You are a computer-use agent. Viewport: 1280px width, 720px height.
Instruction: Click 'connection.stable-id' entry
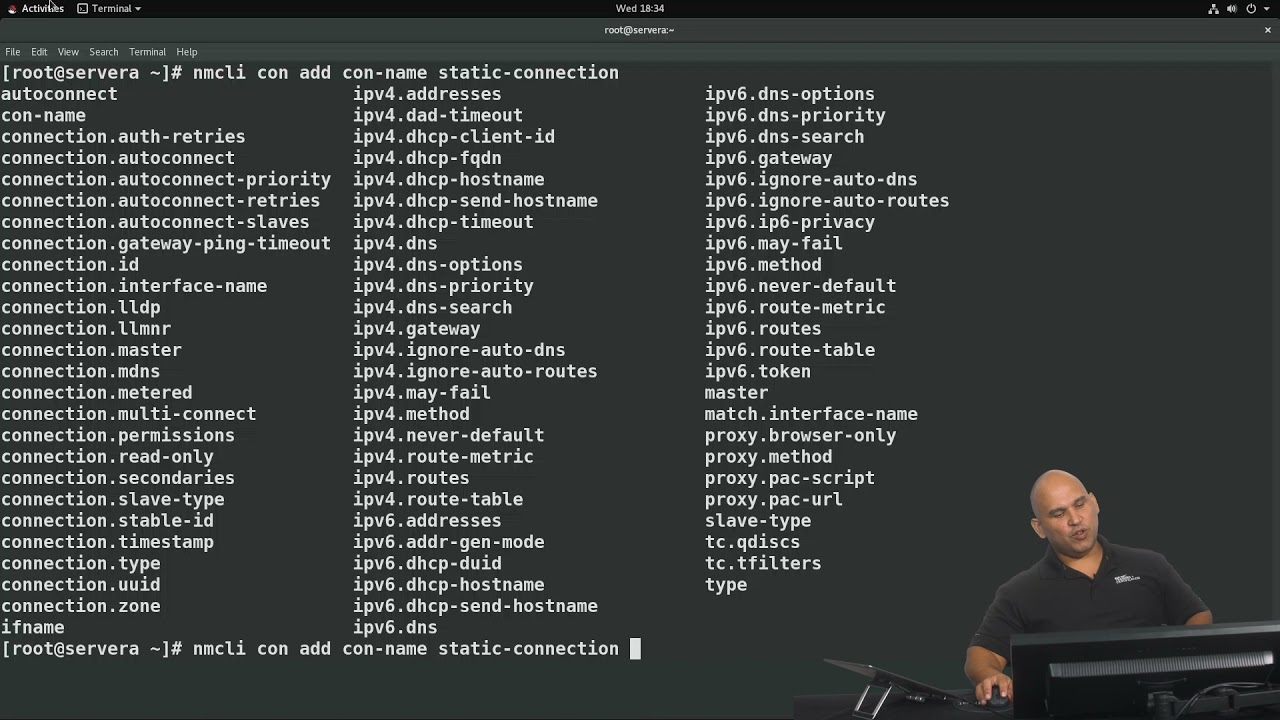pyautogui.click(x=107, y=521)
